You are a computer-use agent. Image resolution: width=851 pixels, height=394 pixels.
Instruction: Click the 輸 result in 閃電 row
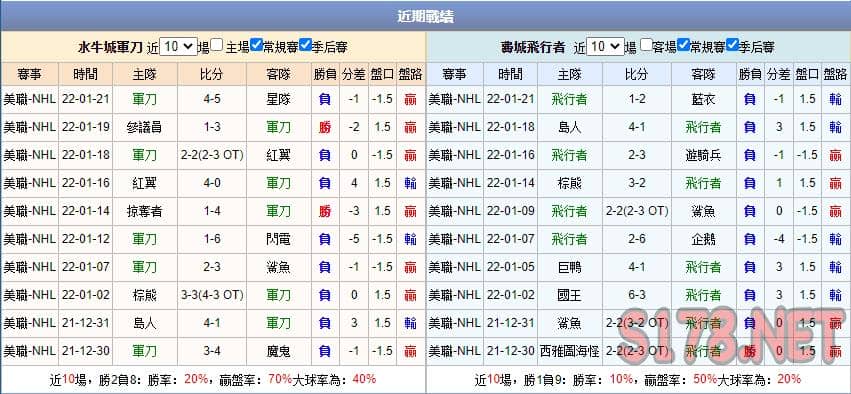[410, 239]
